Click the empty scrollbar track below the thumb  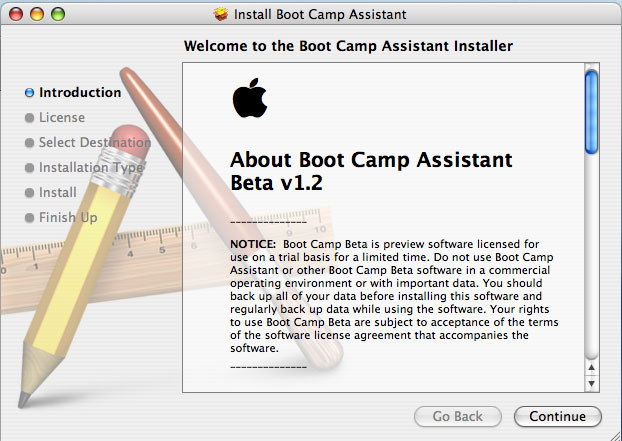point(591,256)
